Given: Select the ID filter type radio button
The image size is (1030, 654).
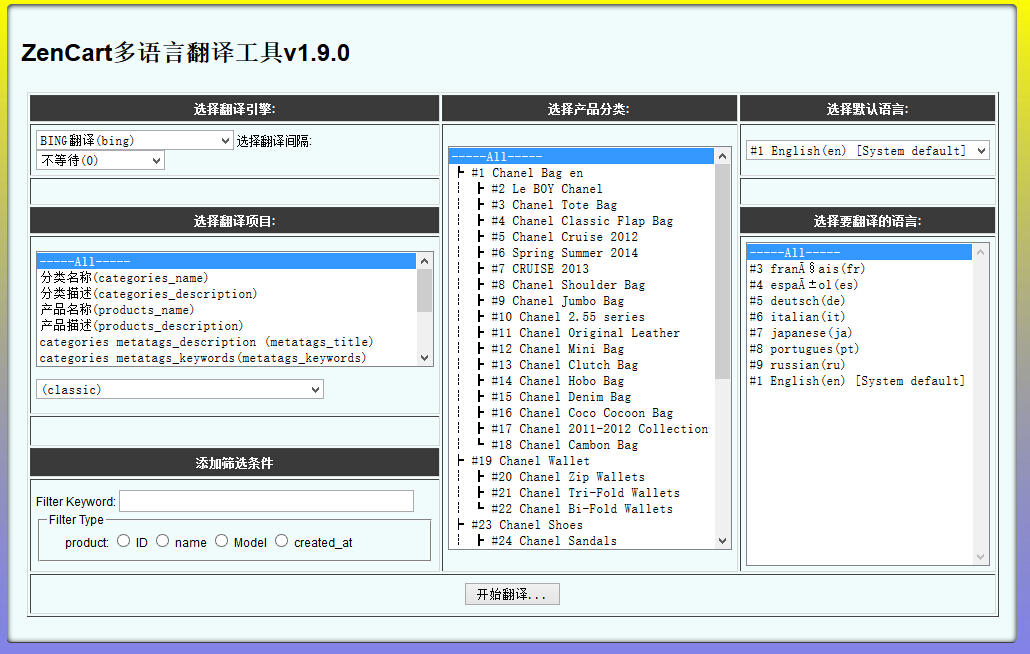Looking at the screenshot, I should (x=123, y=540).
